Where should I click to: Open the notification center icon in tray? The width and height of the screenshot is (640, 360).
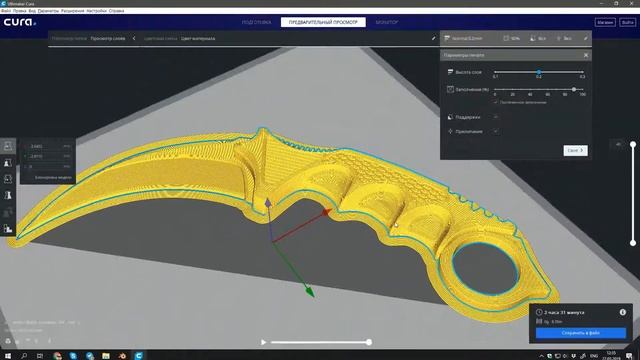point(629,356)
